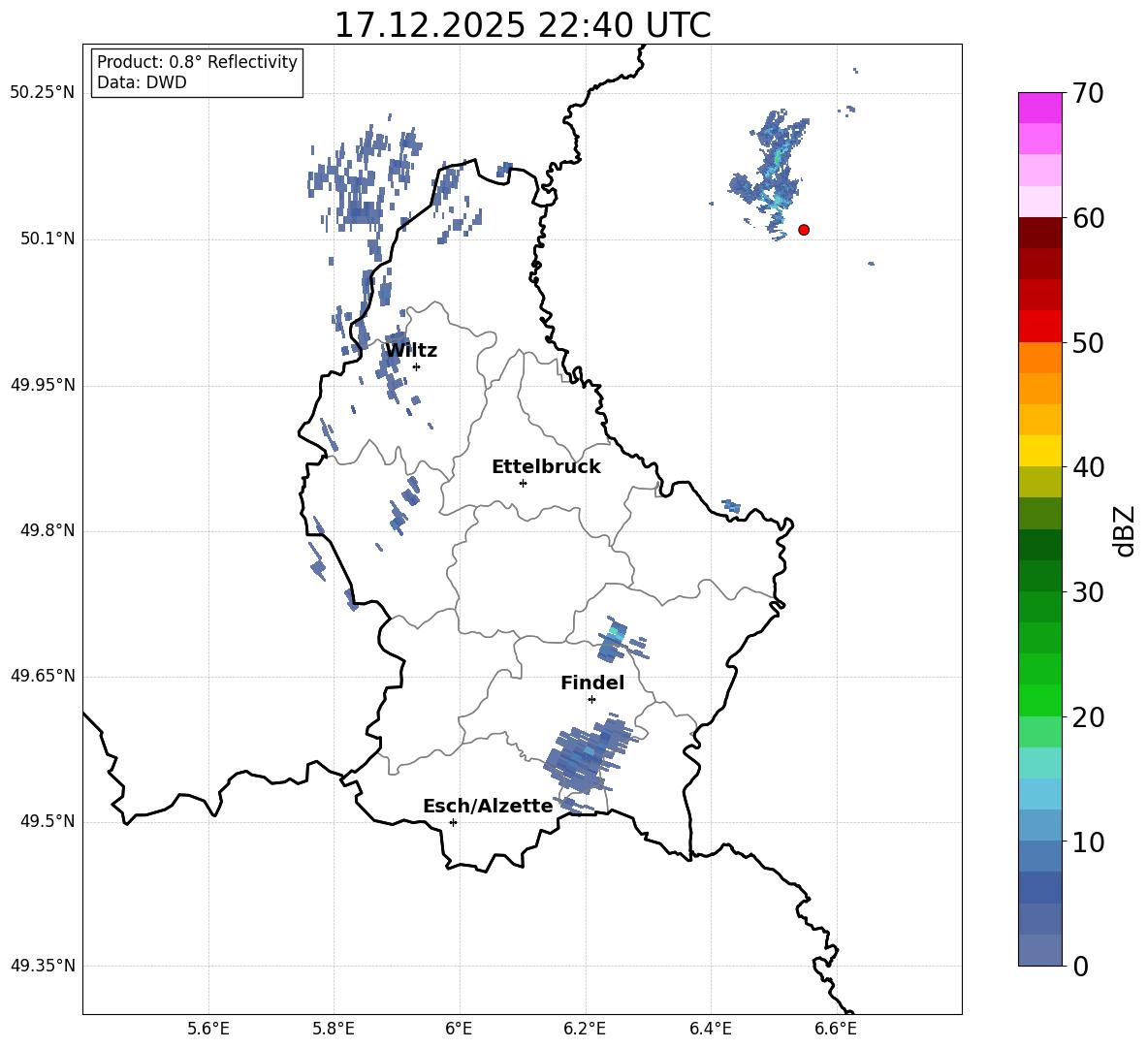This screenshot has width=1148, height=1048.
Task: Click the Esch/Alzette city label
Action: (488, 807)
